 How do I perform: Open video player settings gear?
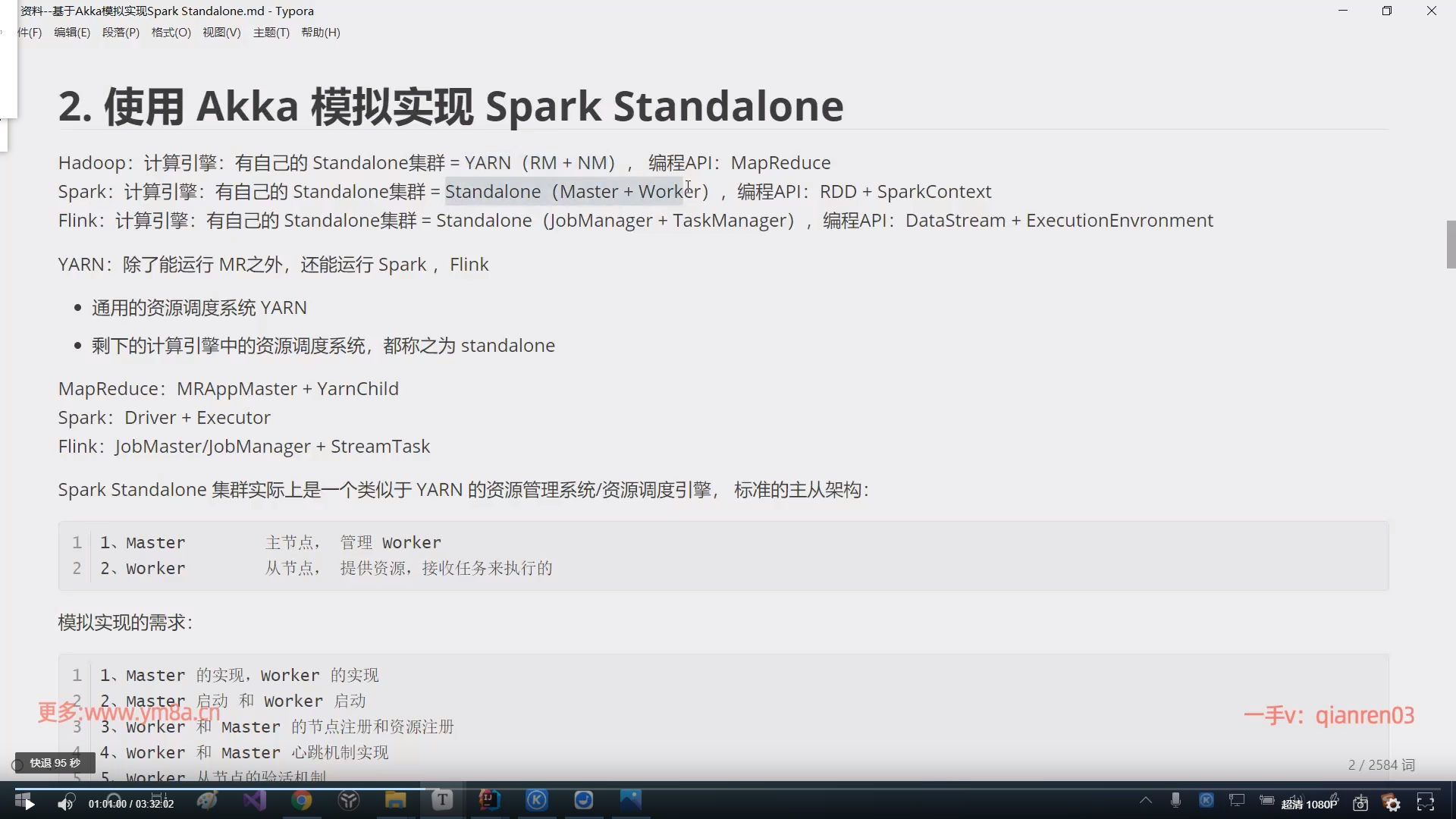pyautogui.click(x=1392, y=803)
